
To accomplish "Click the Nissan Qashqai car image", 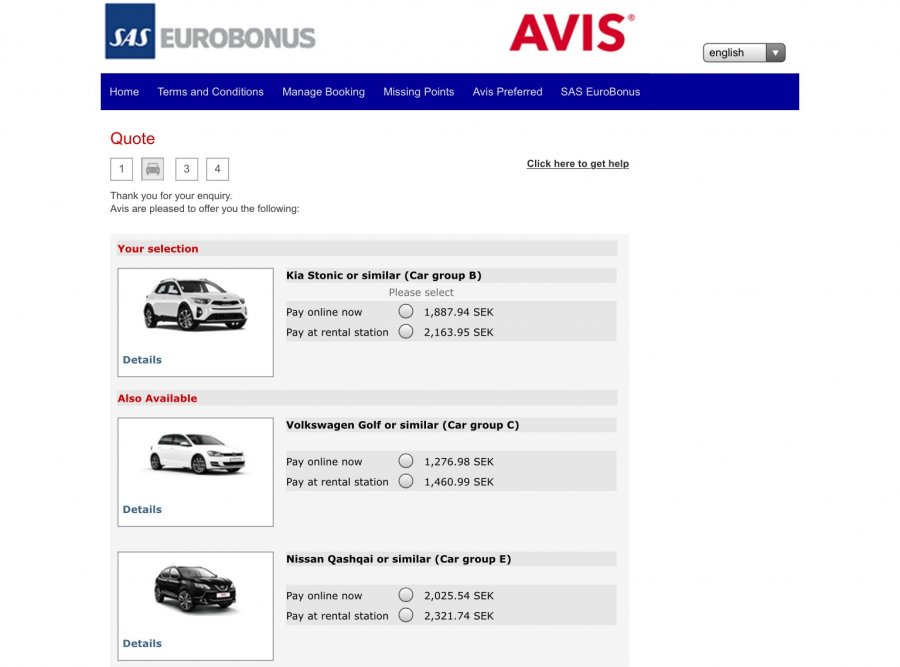I will (x=195, y=588).
